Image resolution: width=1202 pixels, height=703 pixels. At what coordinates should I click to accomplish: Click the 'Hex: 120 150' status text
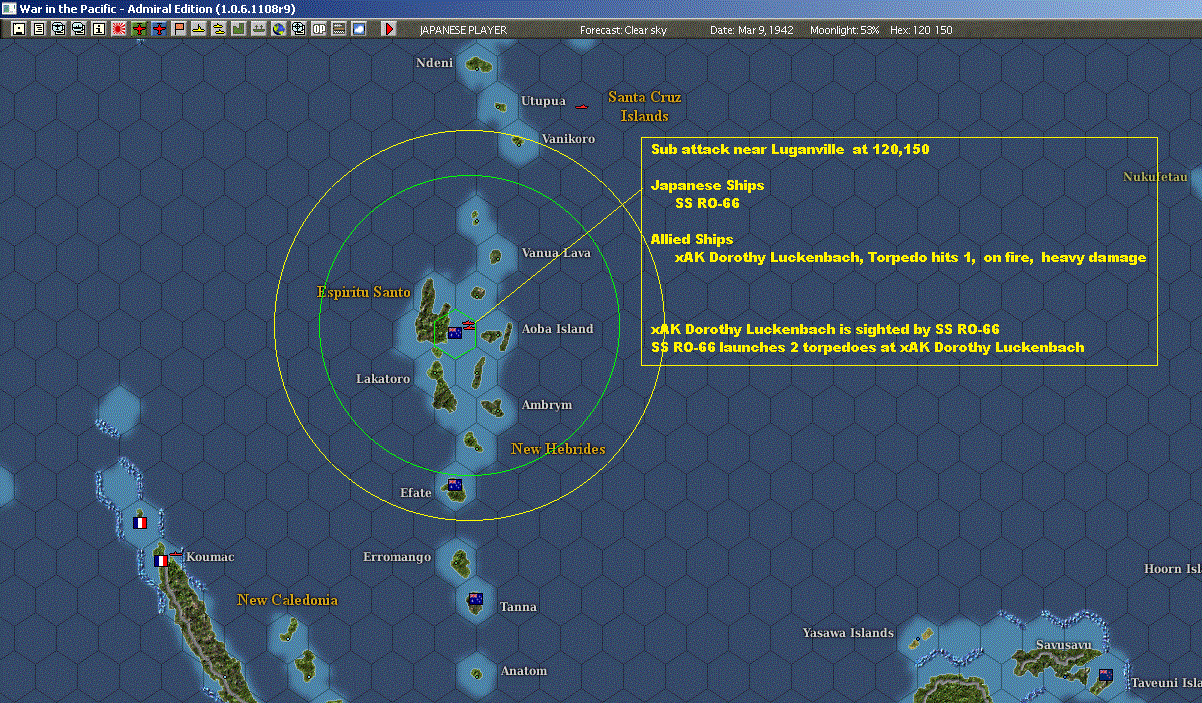tap(920, 30)
